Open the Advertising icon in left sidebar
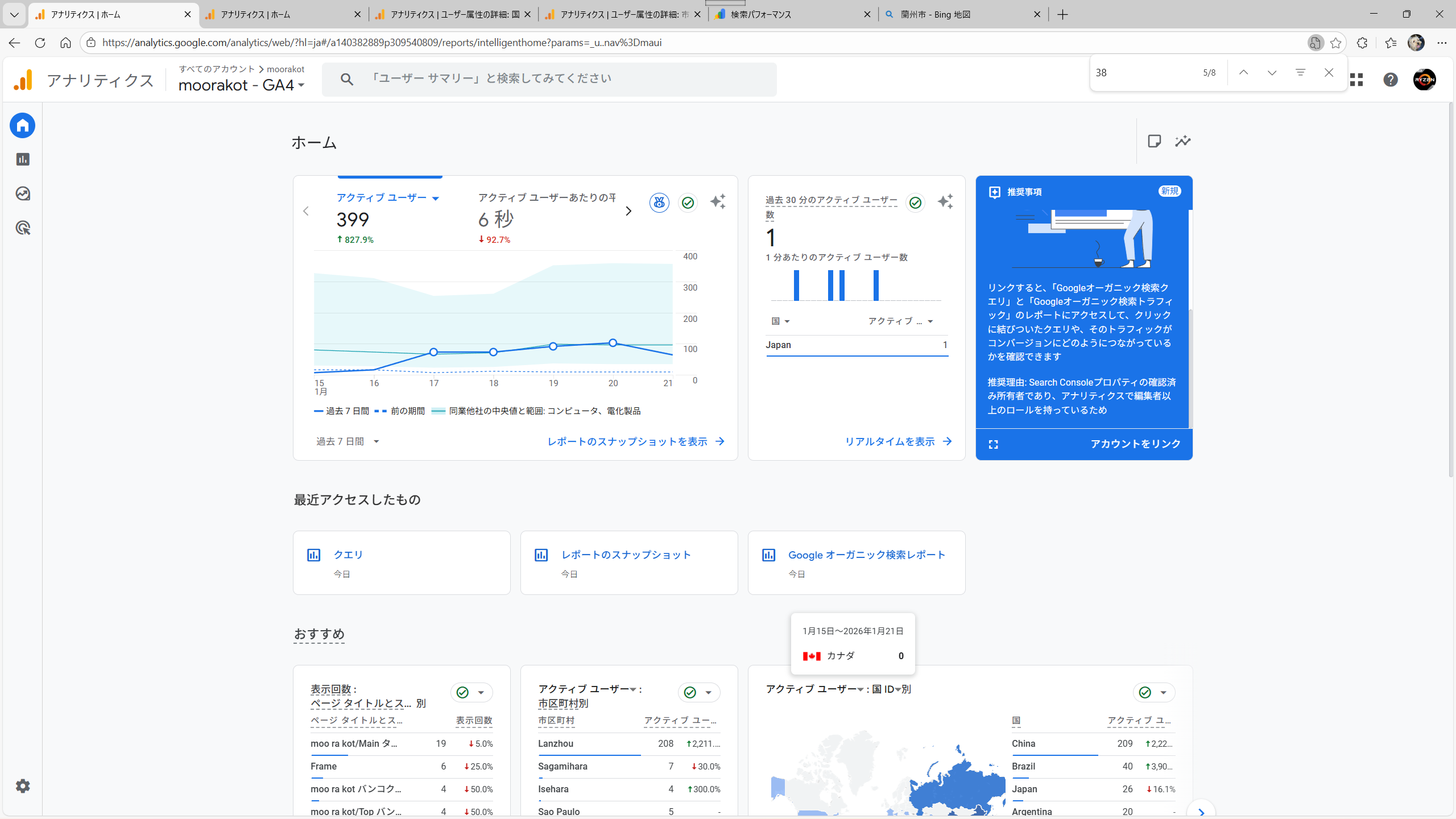The width and height of the screenshot is (1456, 819). [x=23, y=228]
